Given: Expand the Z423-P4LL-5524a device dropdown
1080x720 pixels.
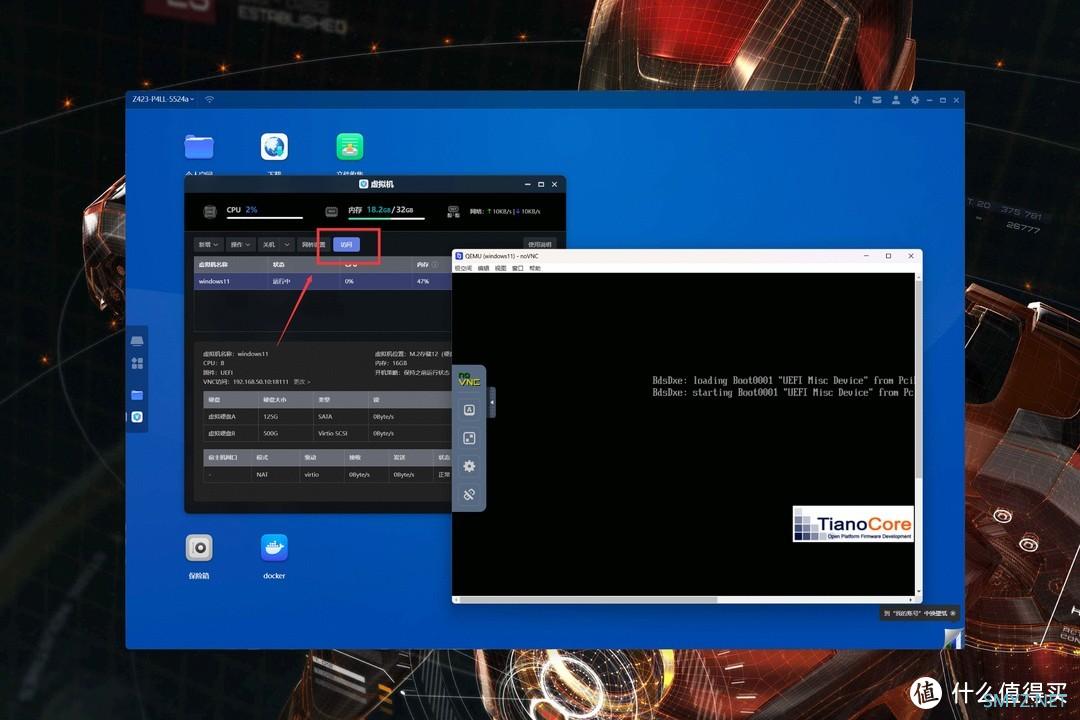Looking at the screenshot, I should [x=163, y=99].
